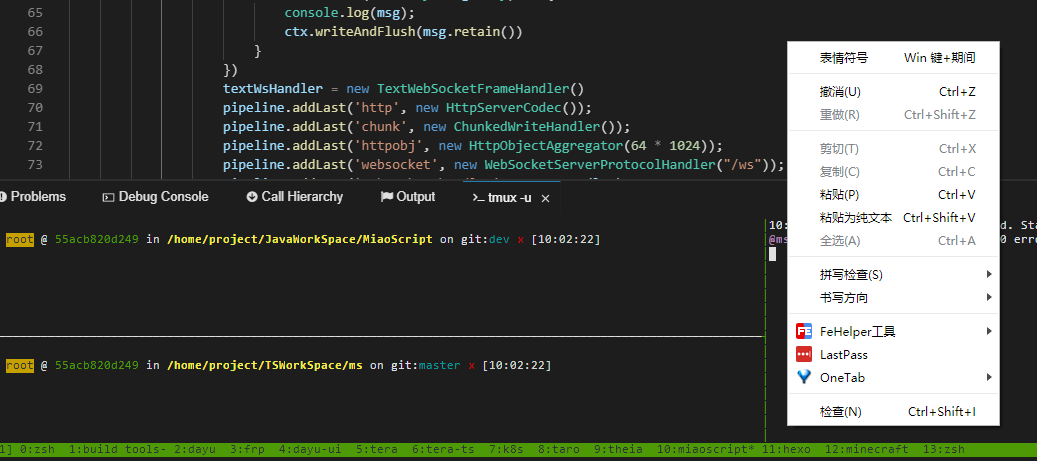Select tmux window 8:taro
Viewport: 1037px width, 461px height.
(558, 449)
